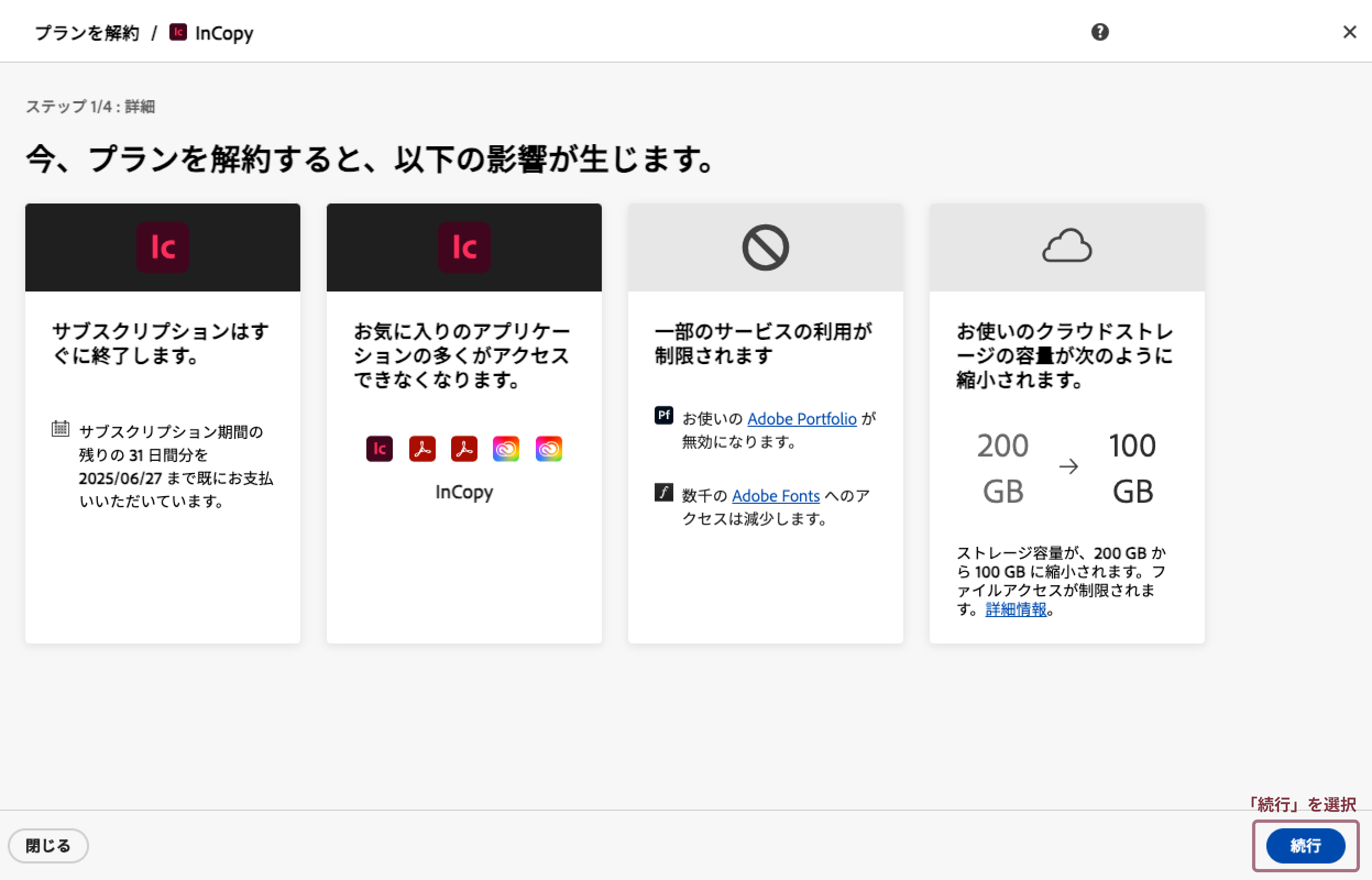
Task: Open the Adobe Fonts link
Action: click(x=776, y=496)
